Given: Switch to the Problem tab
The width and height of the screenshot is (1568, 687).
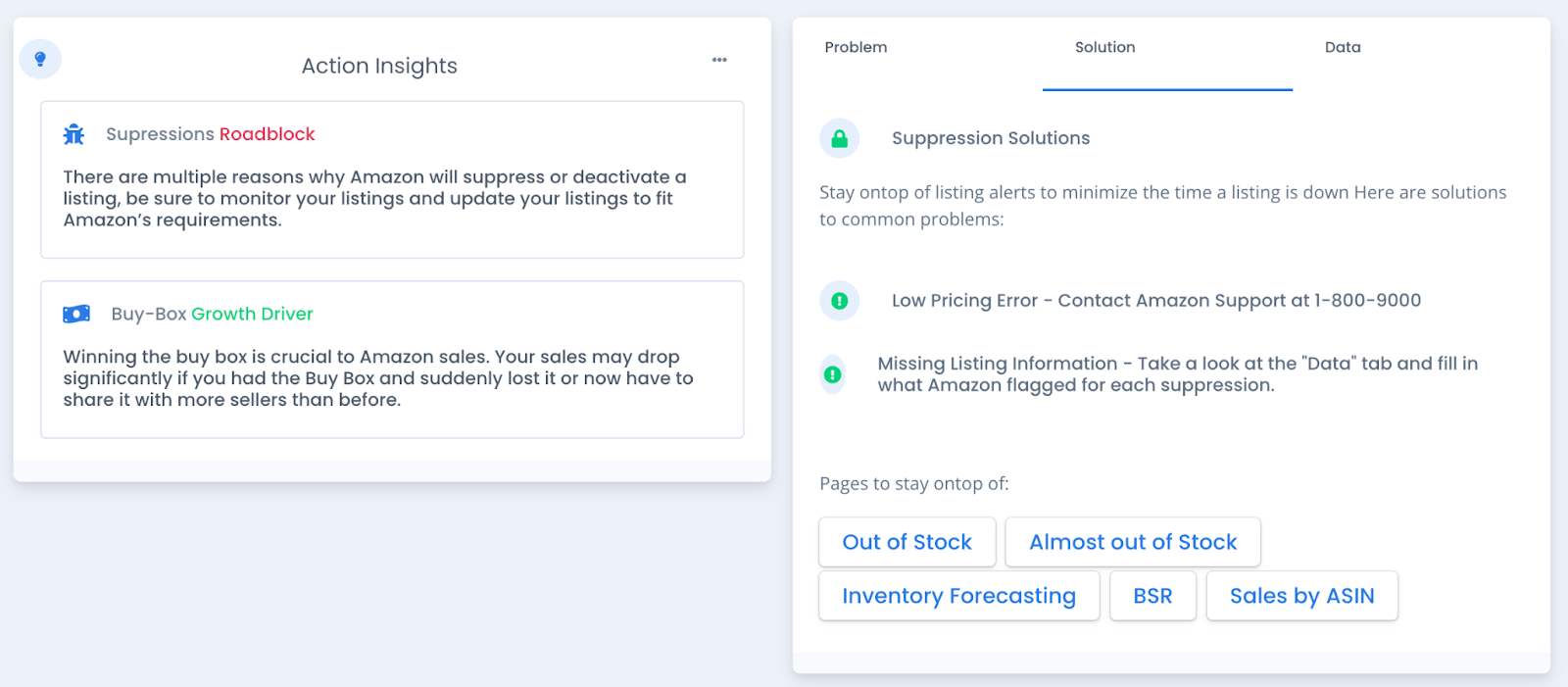Looking at the screenshot, I should click(856, 47).
